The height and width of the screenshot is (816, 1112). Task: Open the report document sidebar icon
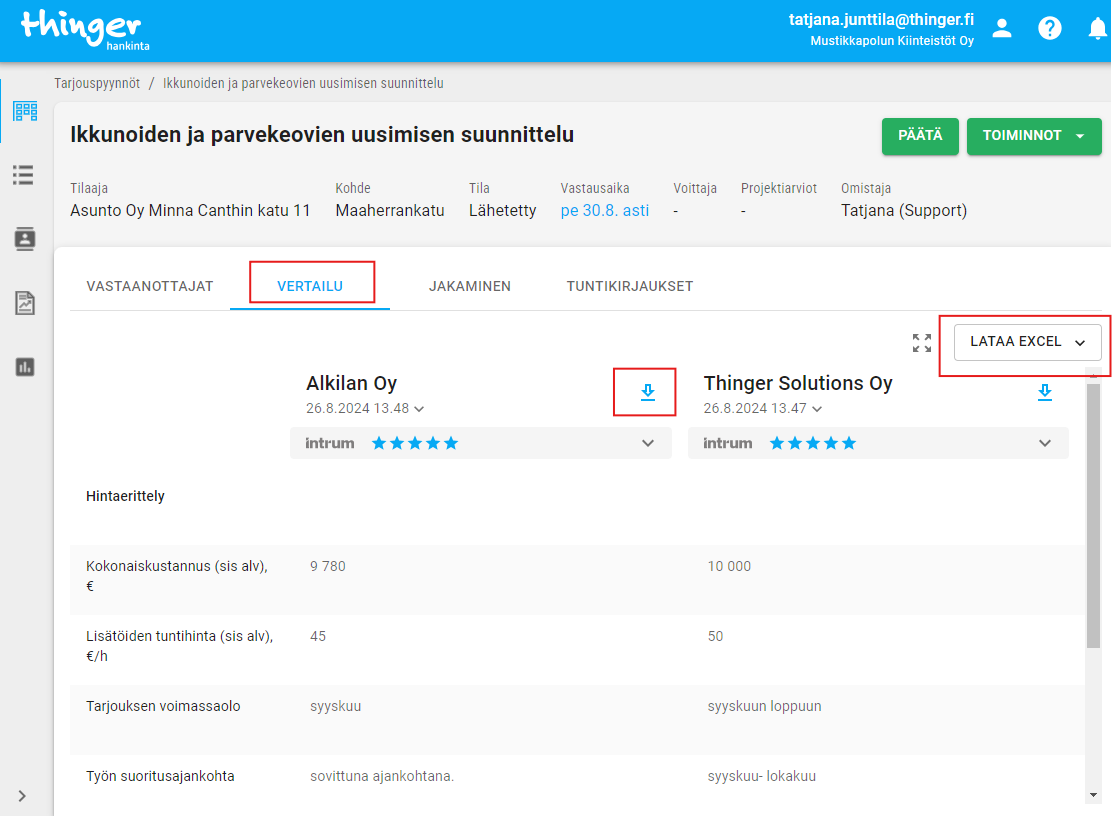(25, 303)
